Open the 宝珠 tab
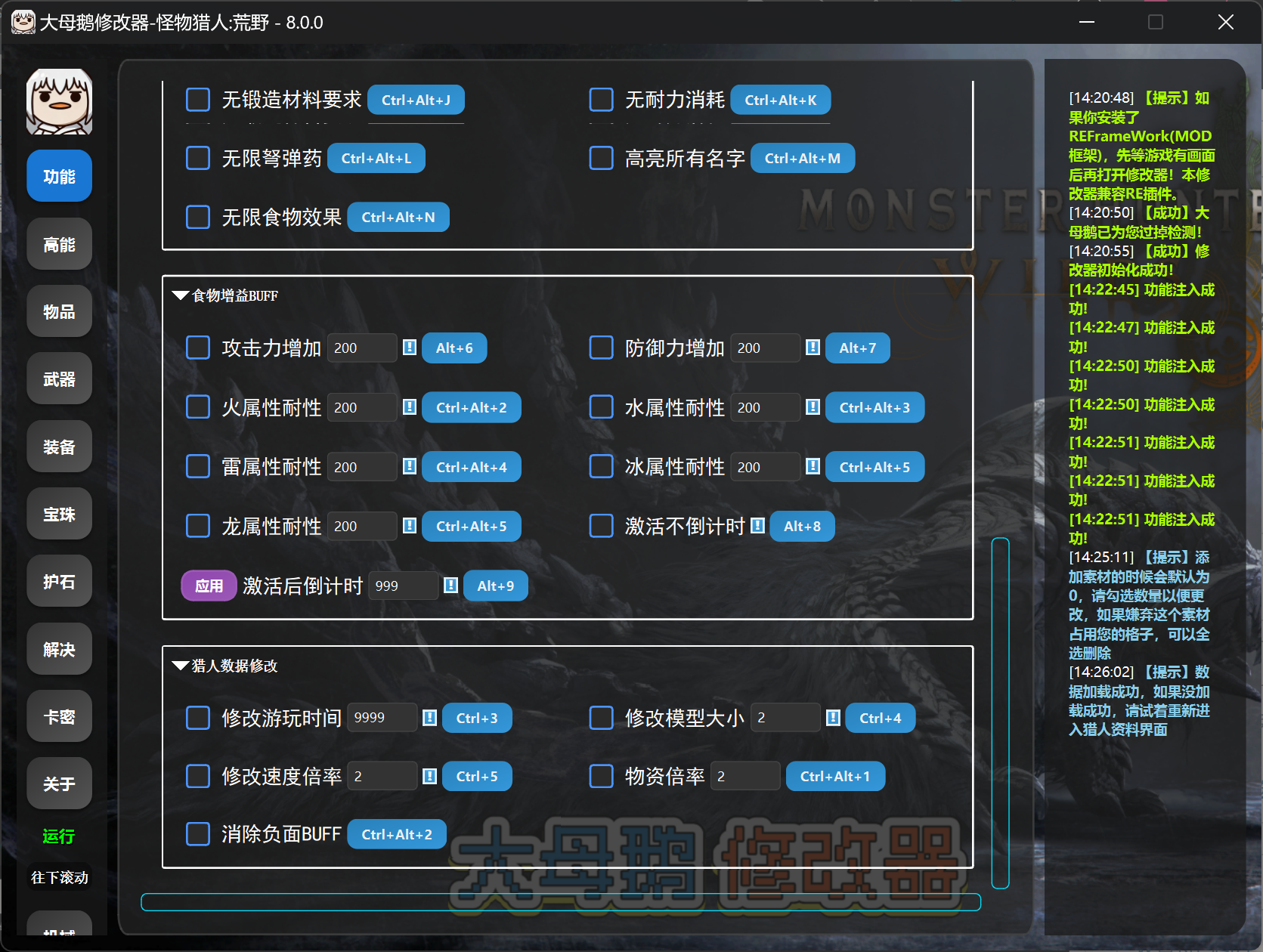Viewport: 1263px width, 952px height. click(59, 514)
